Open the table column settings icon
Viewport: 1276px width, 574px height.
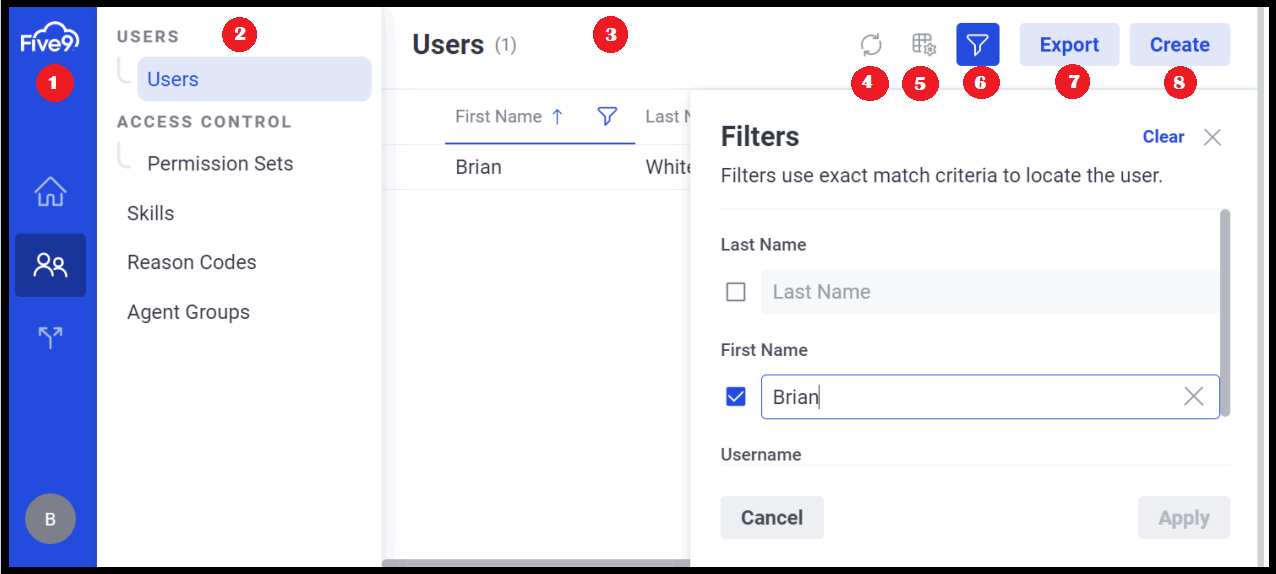(923, 45)
